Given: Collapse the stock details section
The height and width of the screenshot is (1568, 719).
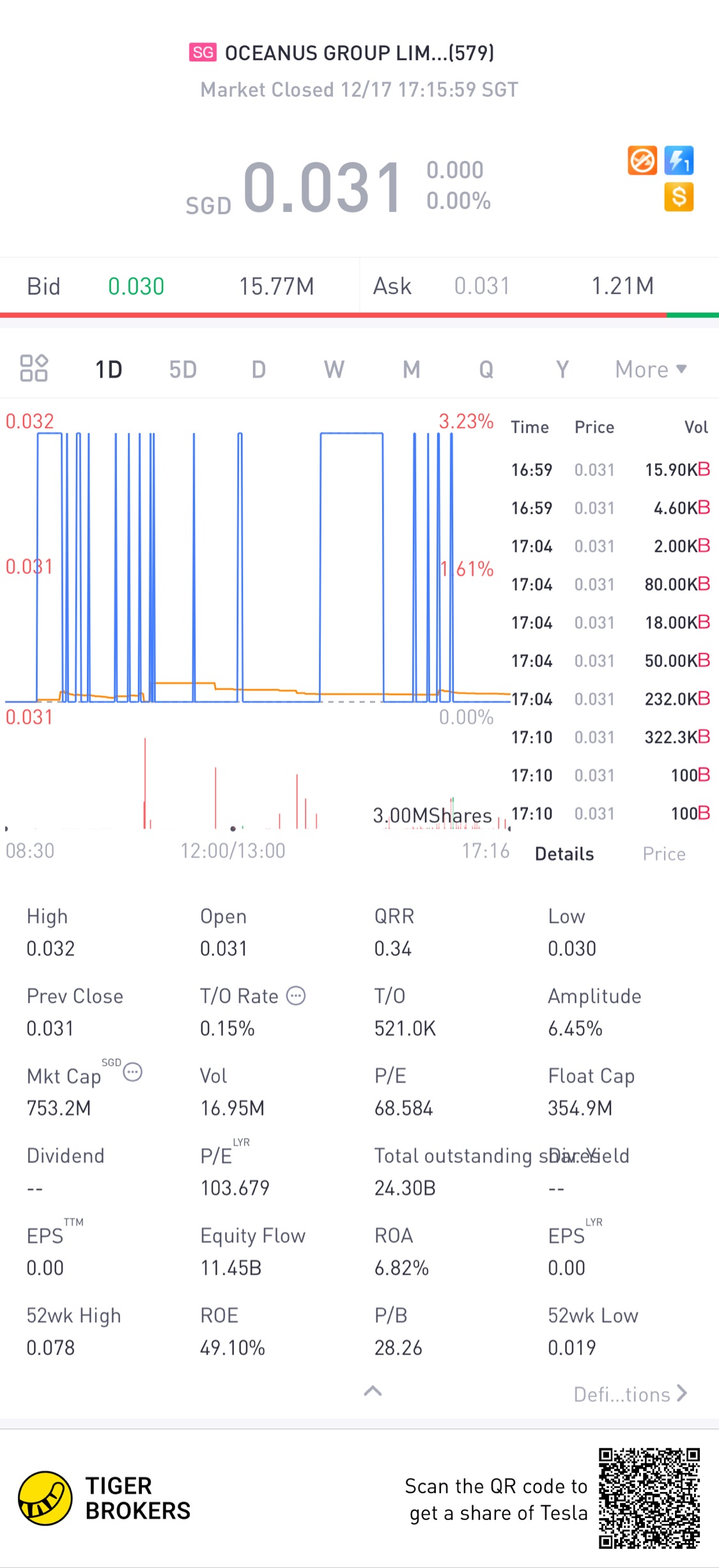Looking at the screenshot, I should [373, 1391].
